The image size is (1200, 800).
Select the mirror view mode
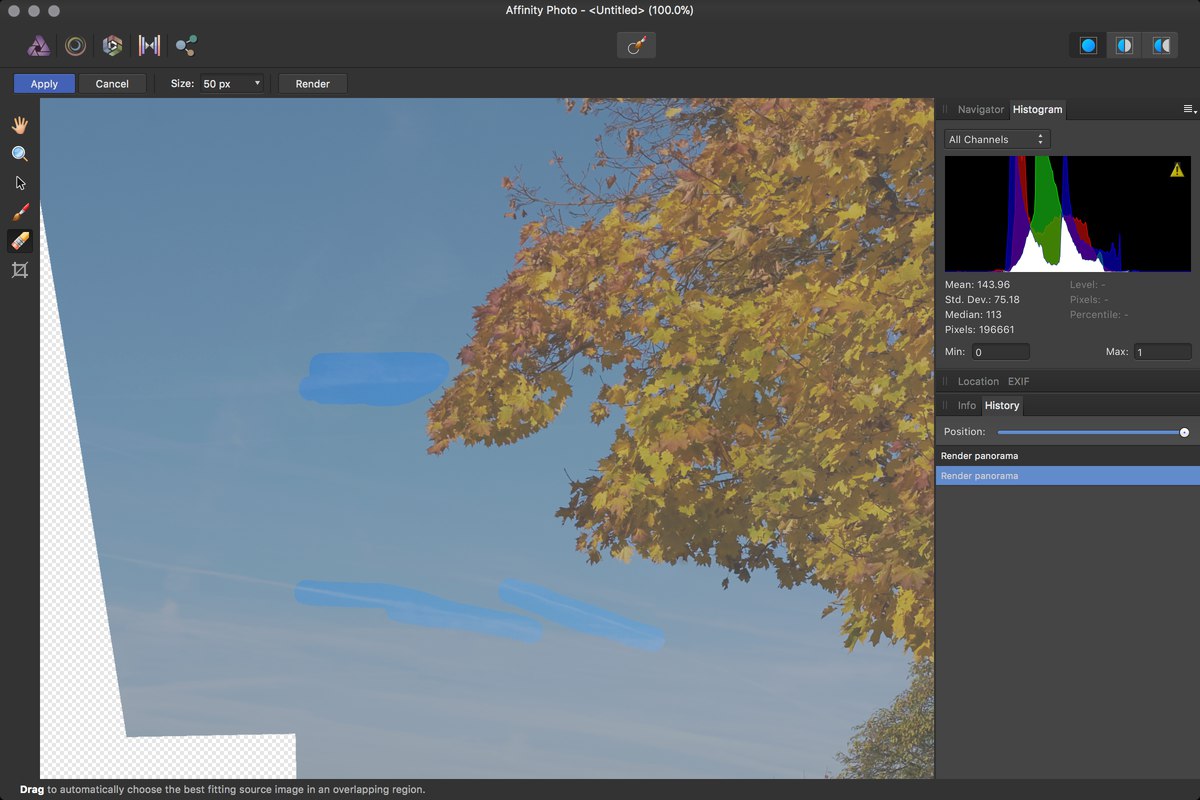pyautogui.click(x=1160, y=46)
